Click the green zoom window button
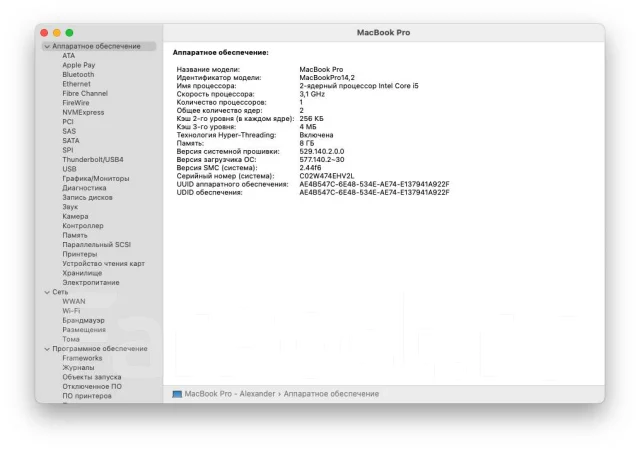Image resolution: width=640 pixels, height=450 pixels. (x=69, y=33)
